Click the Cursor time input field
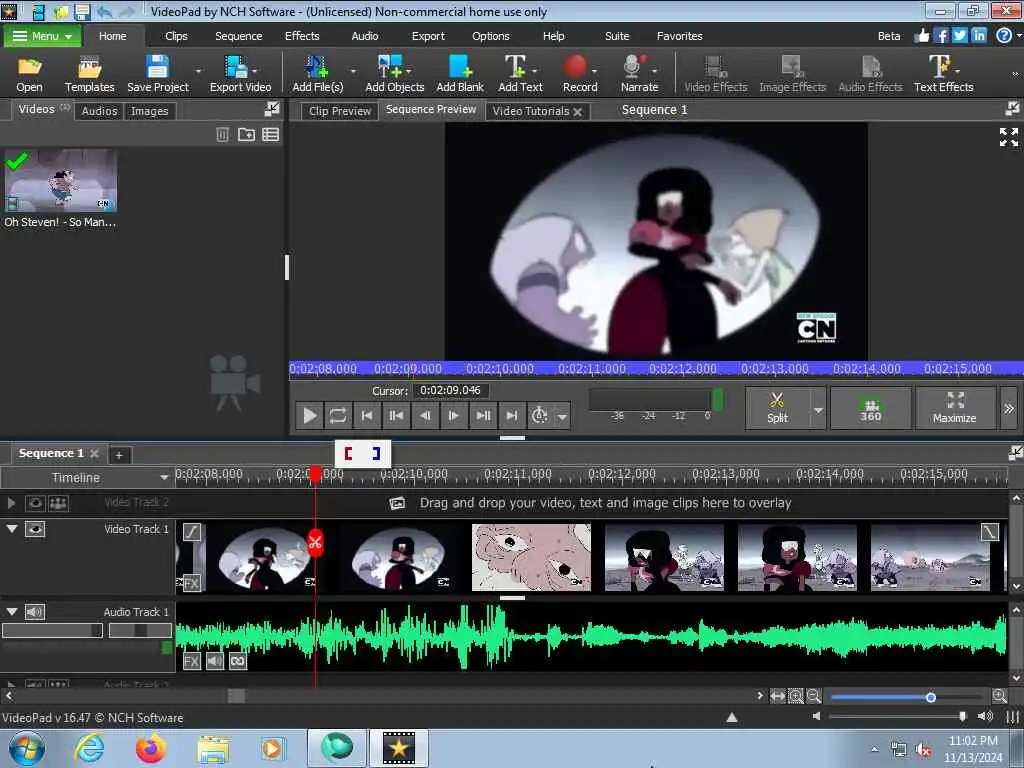This screenshot has height=768, width=1024. [451, 391]
